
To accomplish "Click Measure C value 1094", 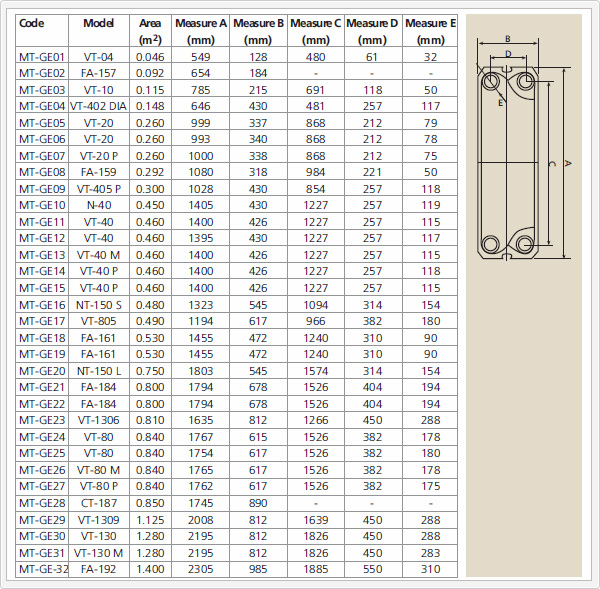I will 316,305.
